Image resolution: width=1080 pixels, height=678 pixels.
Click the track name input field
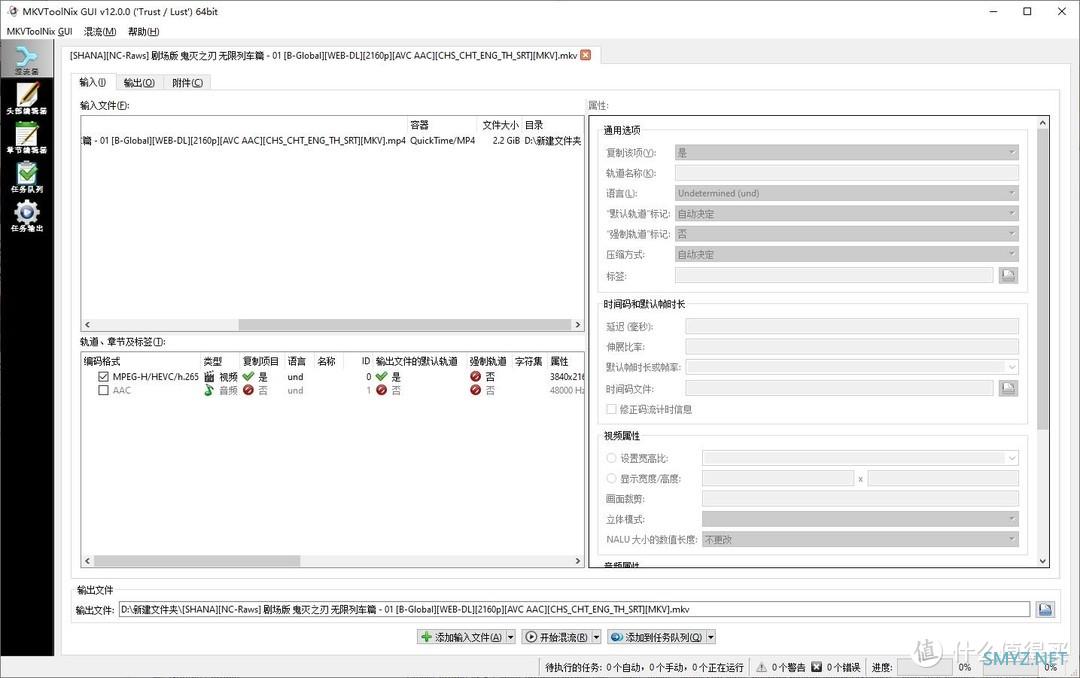[x=847, y=173]
